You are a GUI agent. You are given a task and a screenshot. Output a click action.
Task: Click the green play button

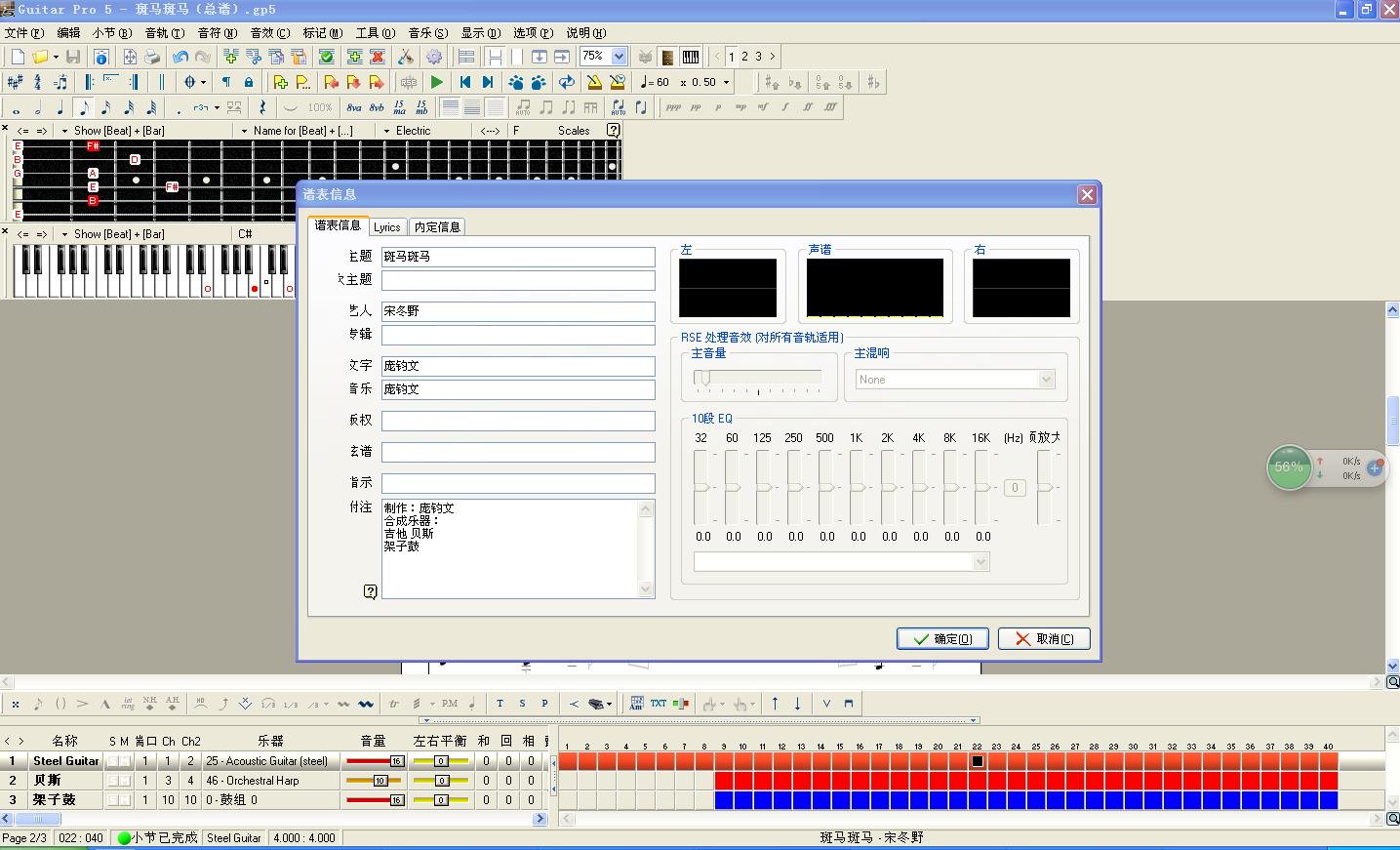coord(437,82)
